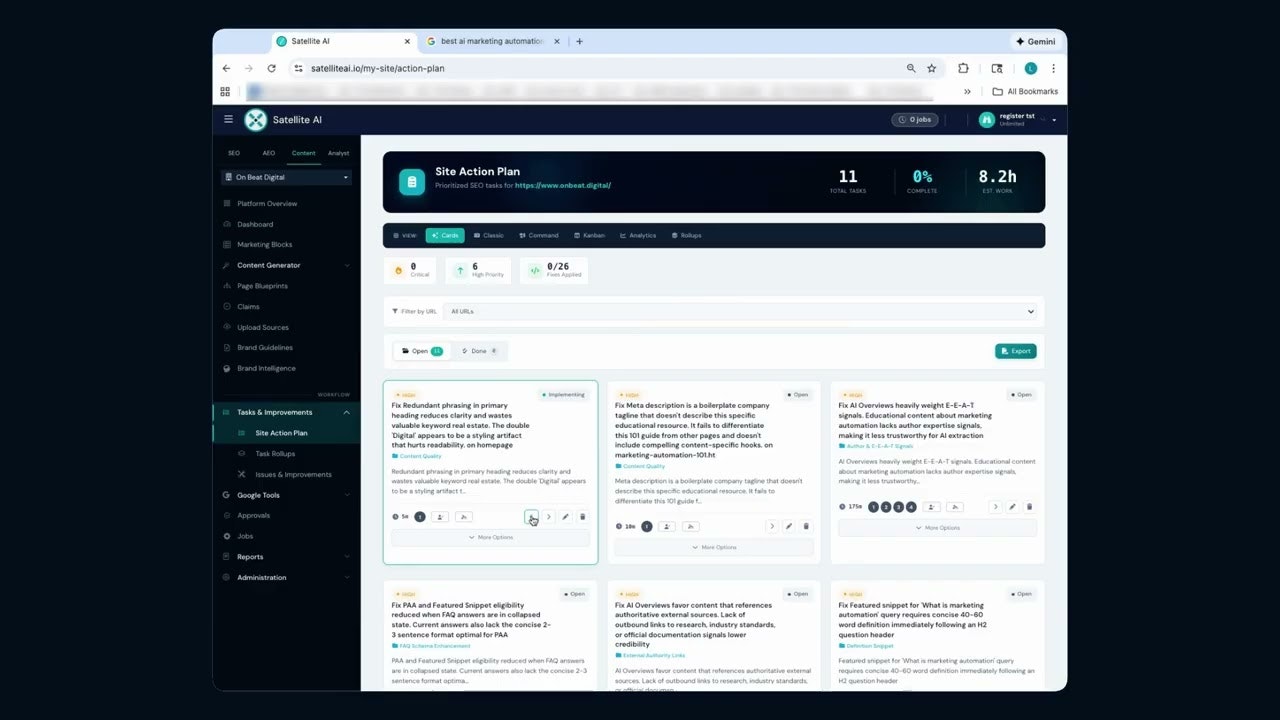
Task: Click the Export button
Action: click(1016, 351)
